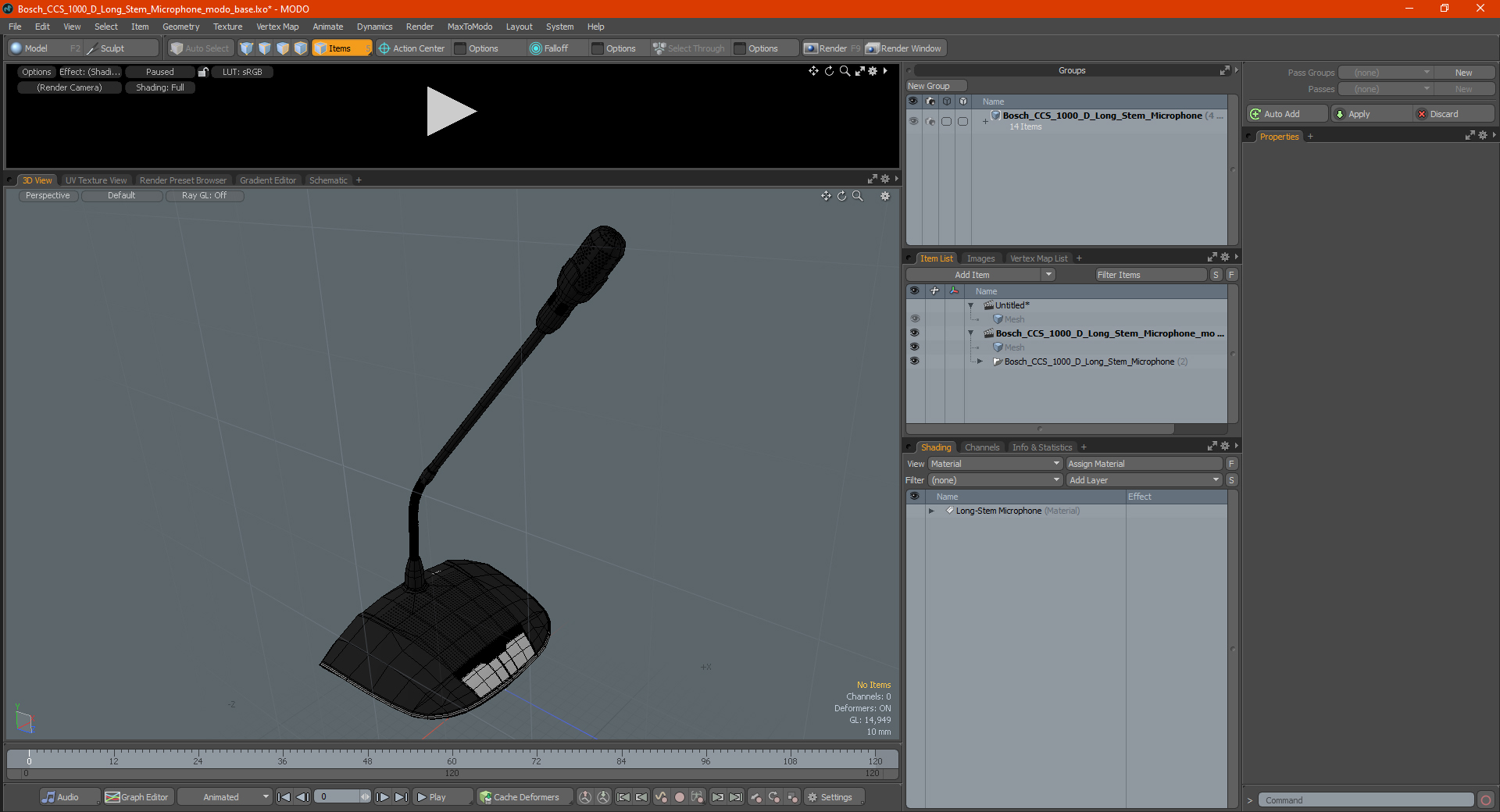Open the Add Item dropdown arrow
The height and width of the screenshot is (812, 1500).
tap(1048, 275)
